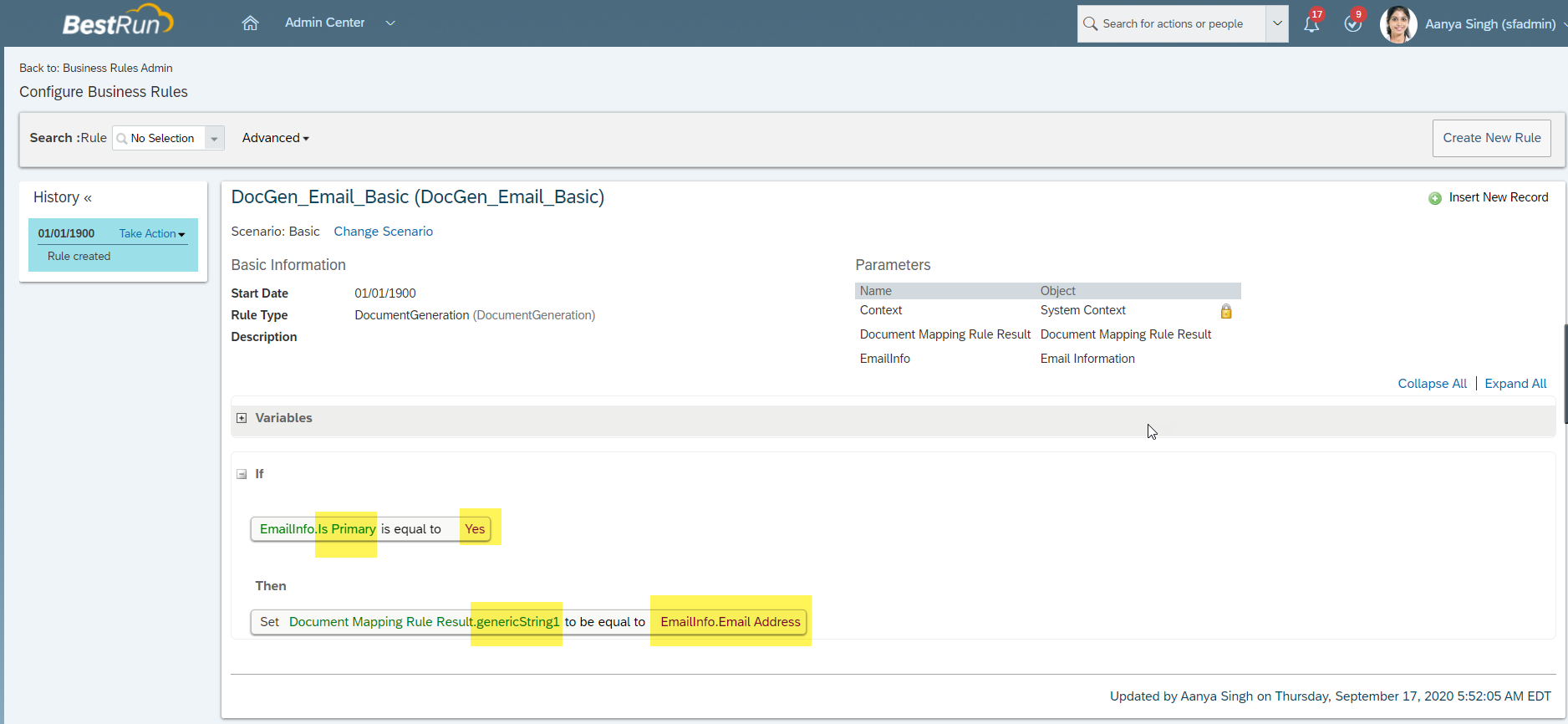This screenshot has width=1568, height=724.
Task: Click the EmailInfo parameter name
Action: (x=884, y=359)
